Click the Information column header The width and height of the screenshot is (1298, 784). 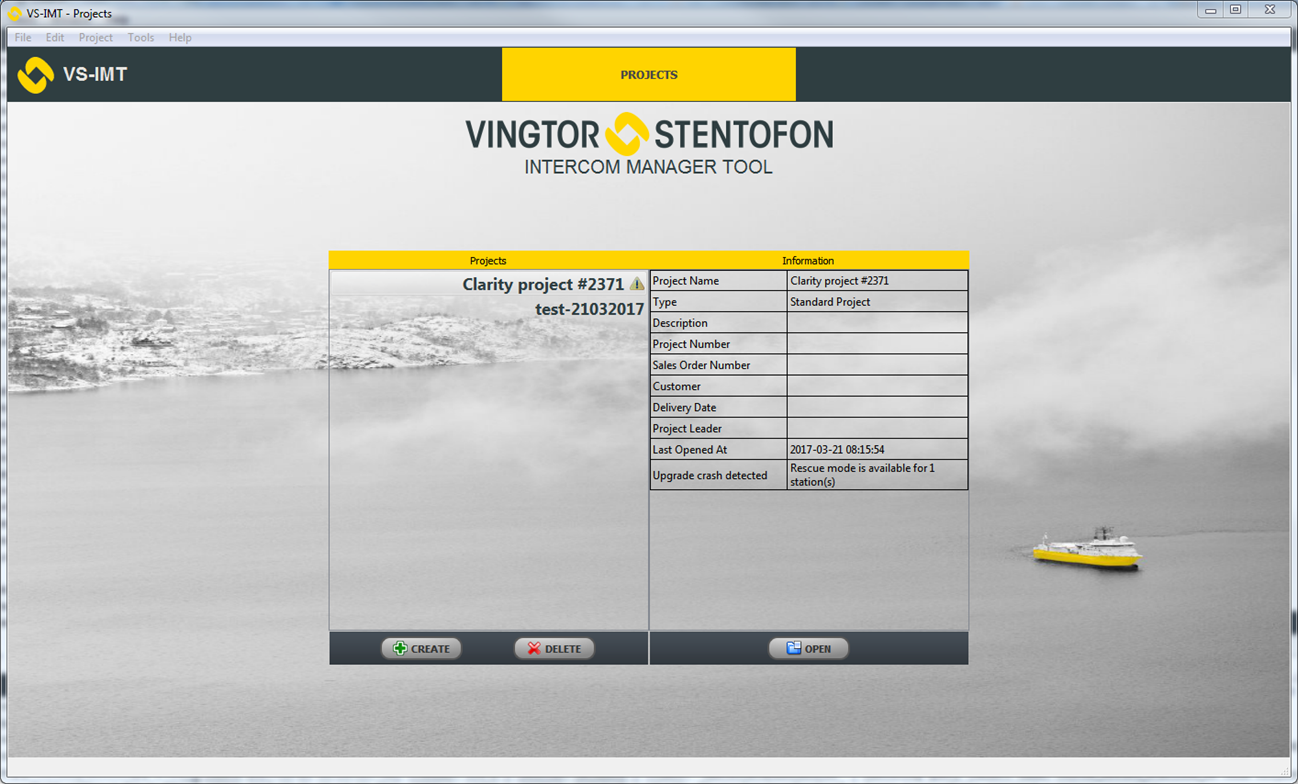808,260
